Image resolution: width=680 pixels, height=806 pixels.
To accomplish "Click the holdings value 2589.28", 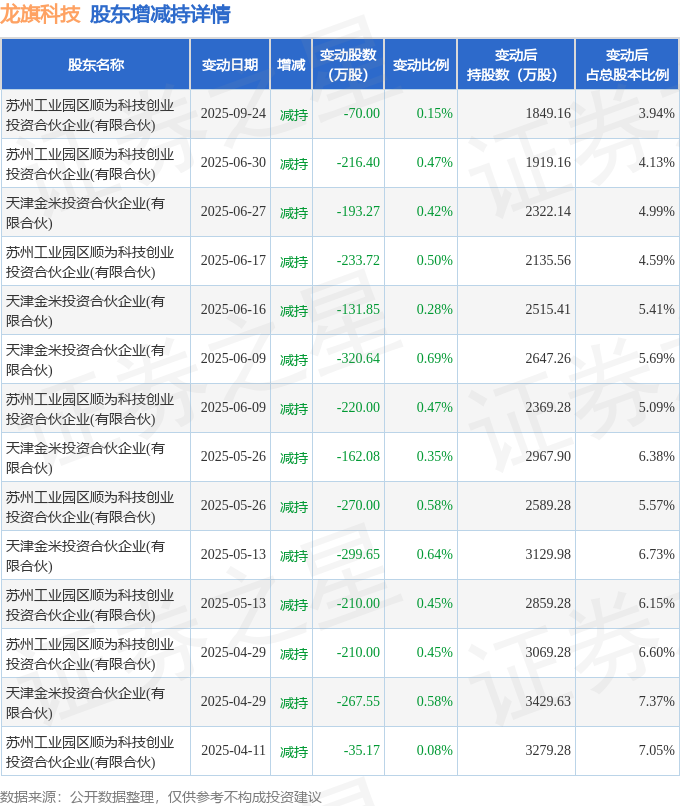I will pos(548,505).
